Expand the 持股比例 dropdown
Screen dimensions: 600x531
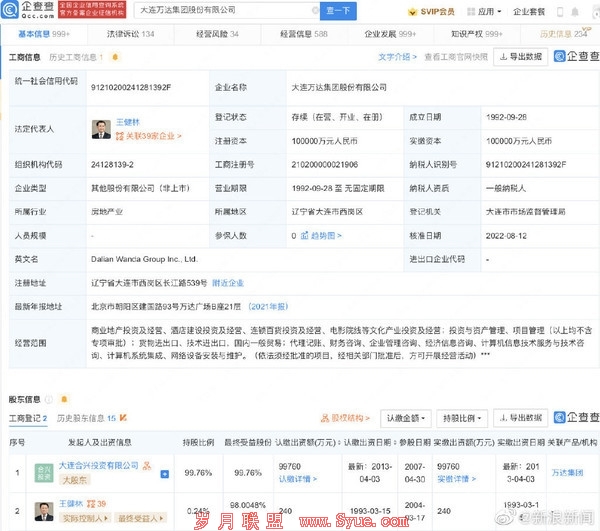point(462,418)
